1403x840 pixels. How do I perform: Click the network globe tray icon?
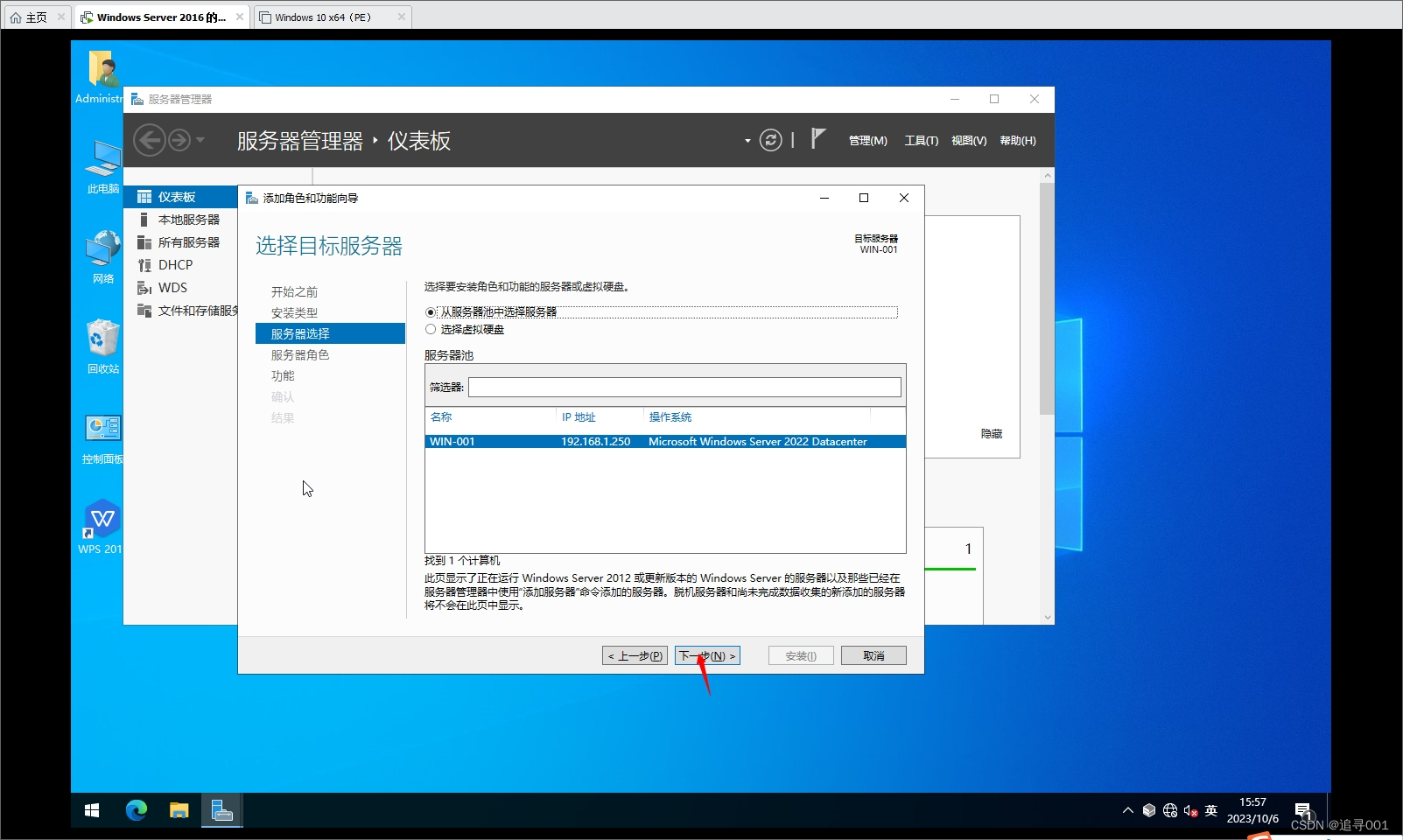coord(1170,810)
